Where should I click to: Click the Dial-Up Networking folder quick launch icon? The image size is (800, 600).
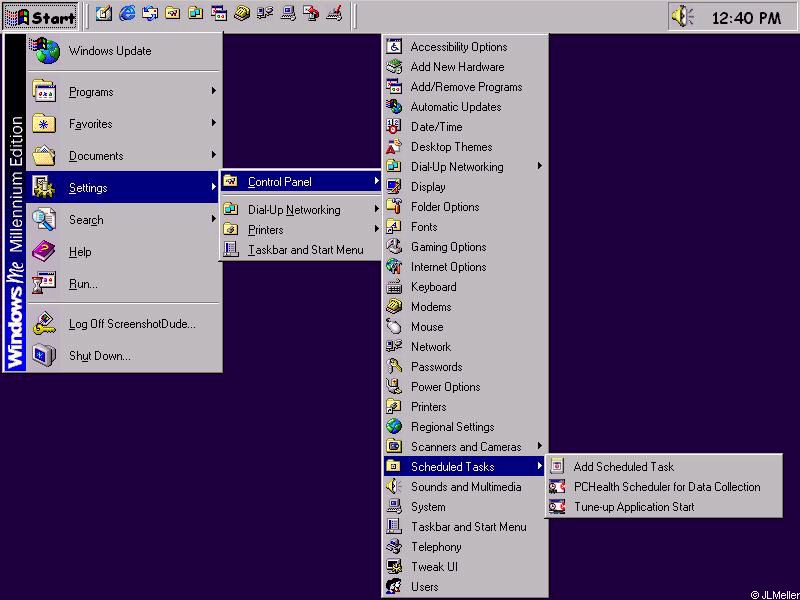coord(196,14)
